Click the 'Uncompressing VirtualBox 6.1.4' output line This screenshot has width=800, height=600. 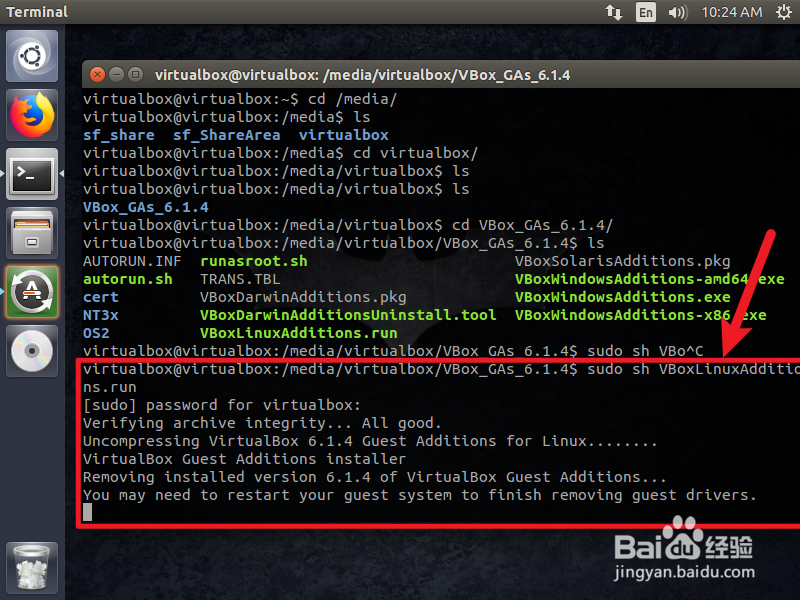pyautogui.click(x=370, y=441)
